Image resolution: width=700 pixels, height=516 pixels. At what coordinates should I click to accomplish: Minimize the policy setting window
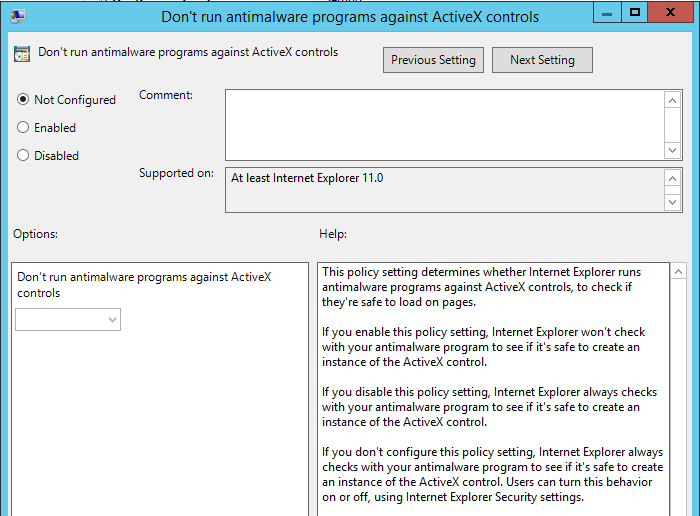coord(608,14)
